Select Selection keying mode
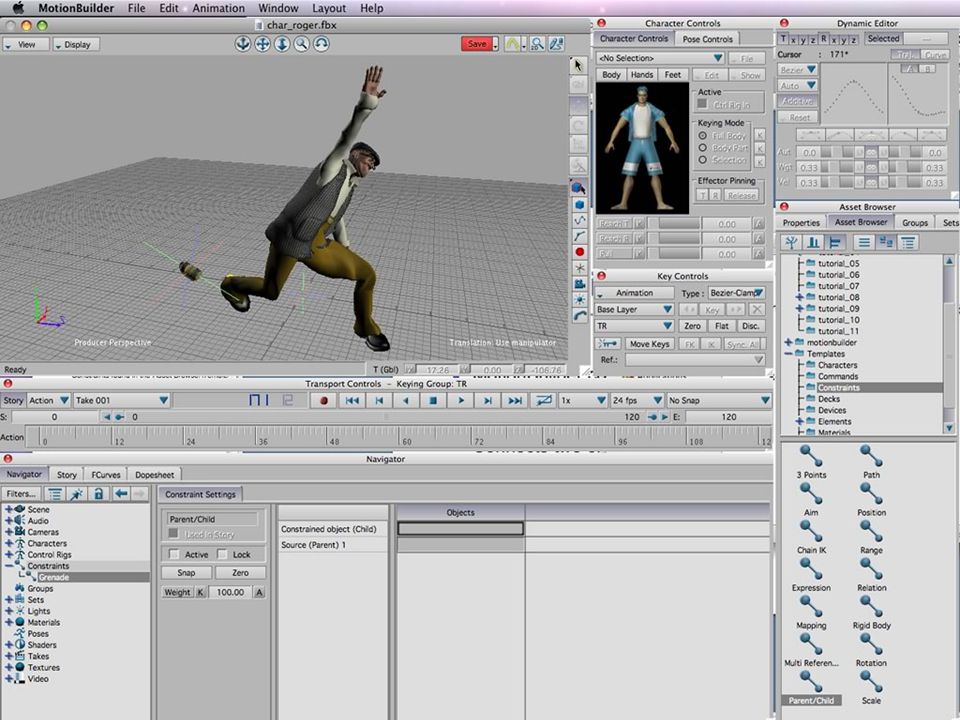This screenshot has height=720, width=960. [703, 160]
